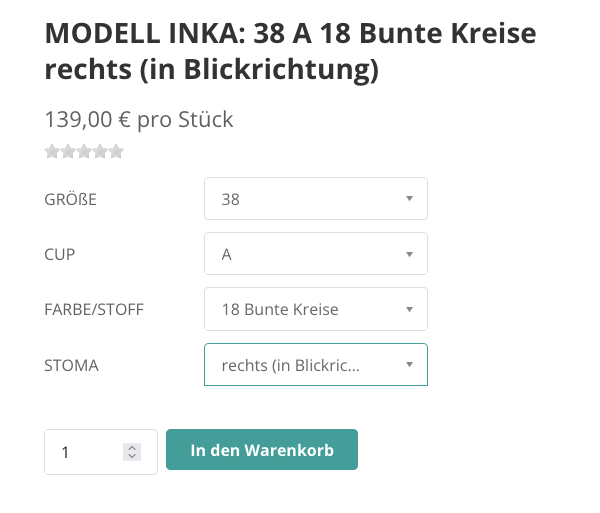Image resolution: width=600 pixels, height=513 pixels.
Task: Click the In den Warenkorb button
Action: [262, 450]
